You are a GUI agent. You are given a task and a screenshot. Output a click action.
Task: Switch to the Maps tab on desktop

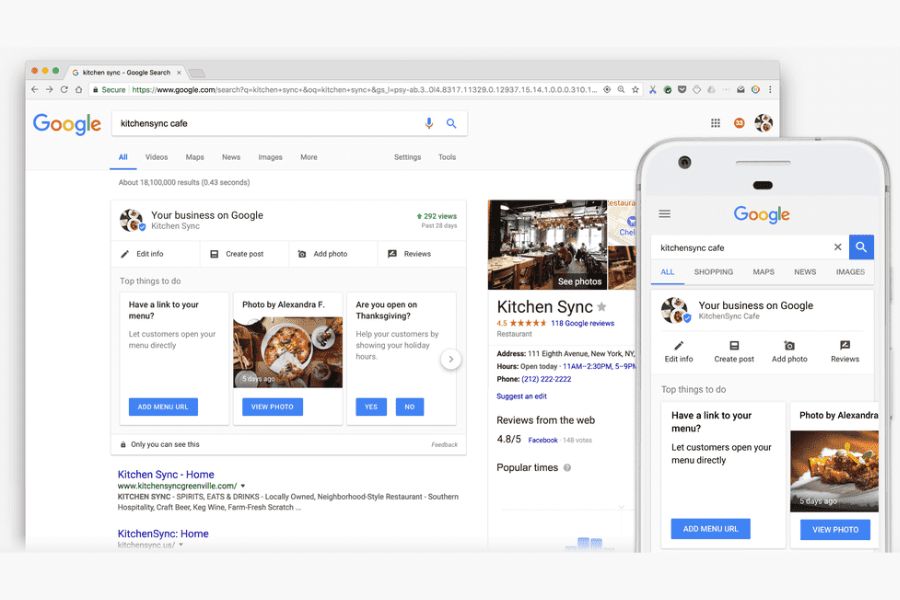pyautogui.click(x=195, y=157)
